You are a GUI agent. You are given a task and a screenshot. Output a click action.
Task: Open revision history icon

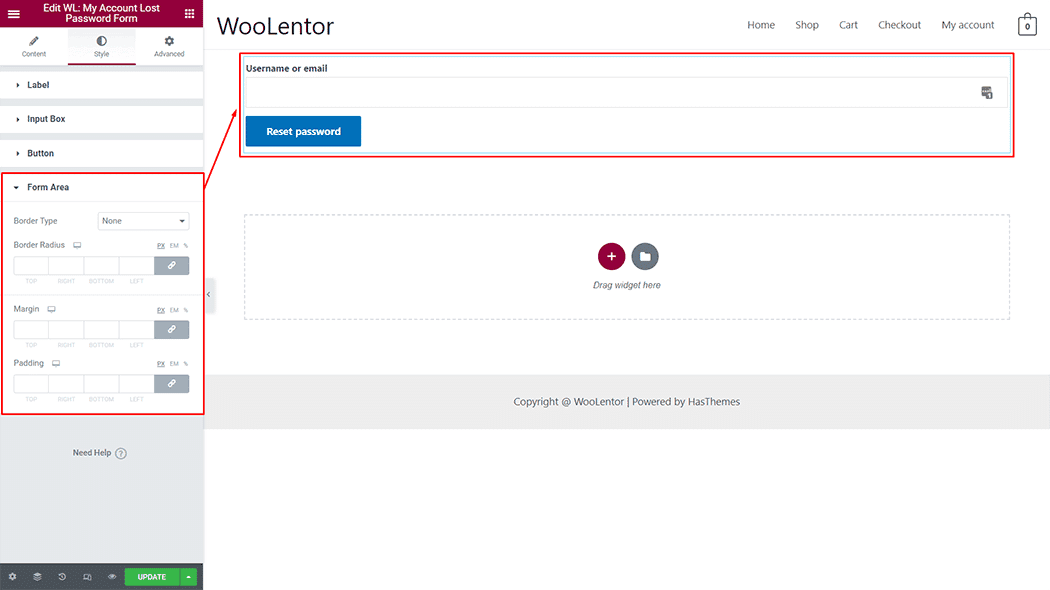click(x=62, y=577)
